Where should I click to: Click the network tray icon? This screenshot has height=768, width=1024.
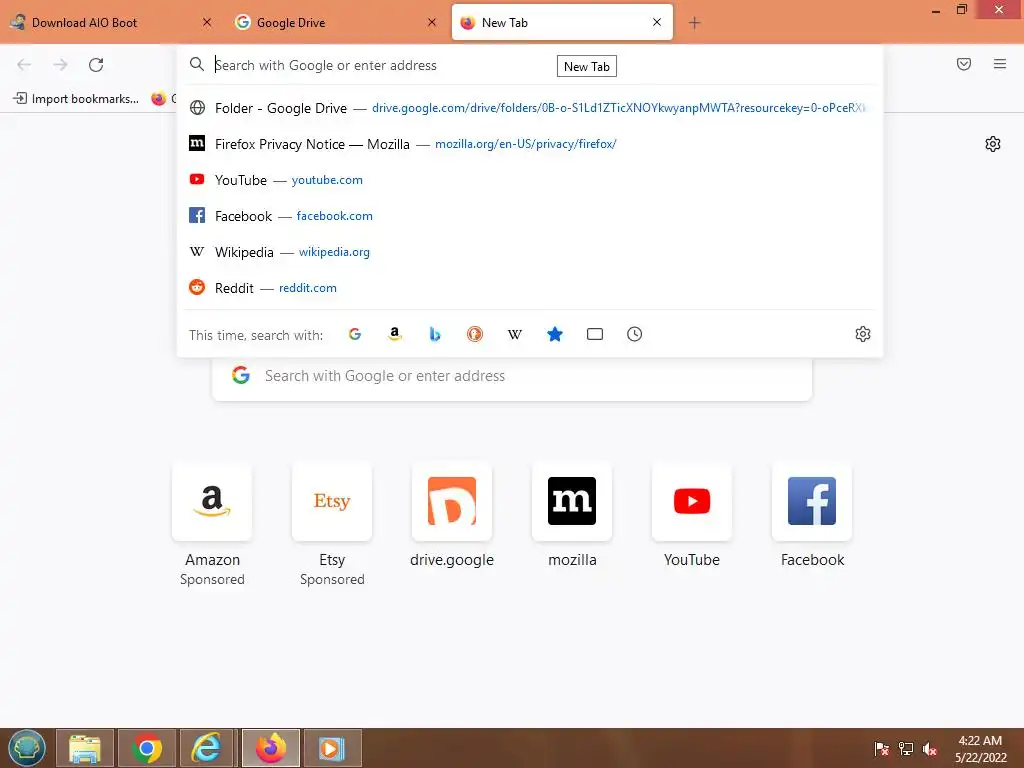906,748
